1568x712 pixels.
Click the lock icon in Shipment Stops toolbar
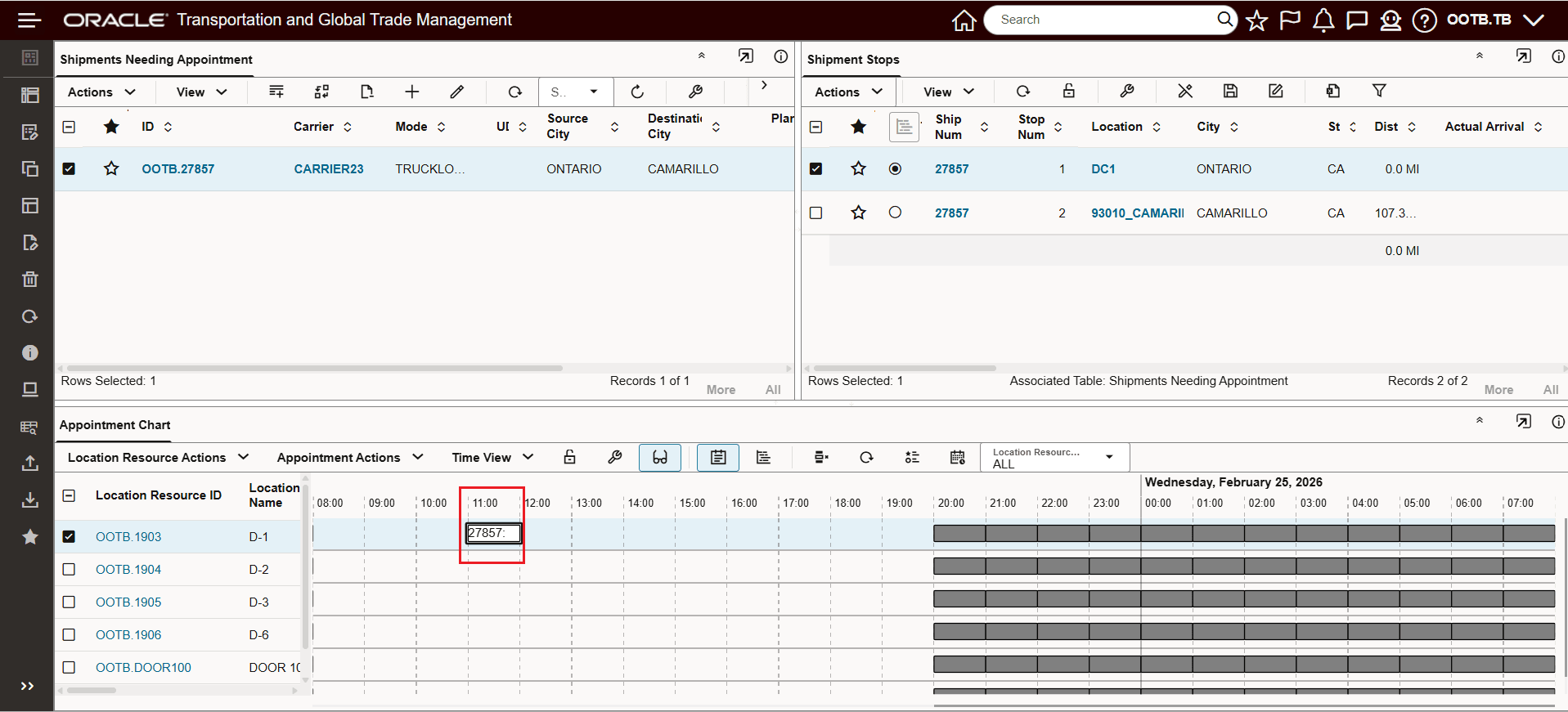coord(1068,91)
